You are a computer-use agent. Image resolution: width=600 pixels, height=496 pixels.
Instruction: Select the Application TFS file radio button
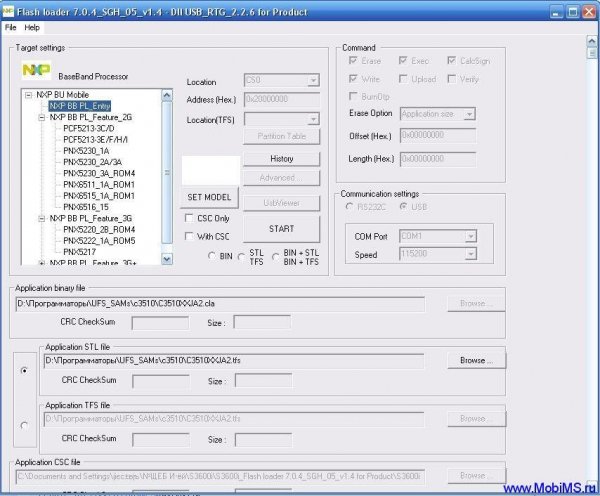tap(24, 426)
